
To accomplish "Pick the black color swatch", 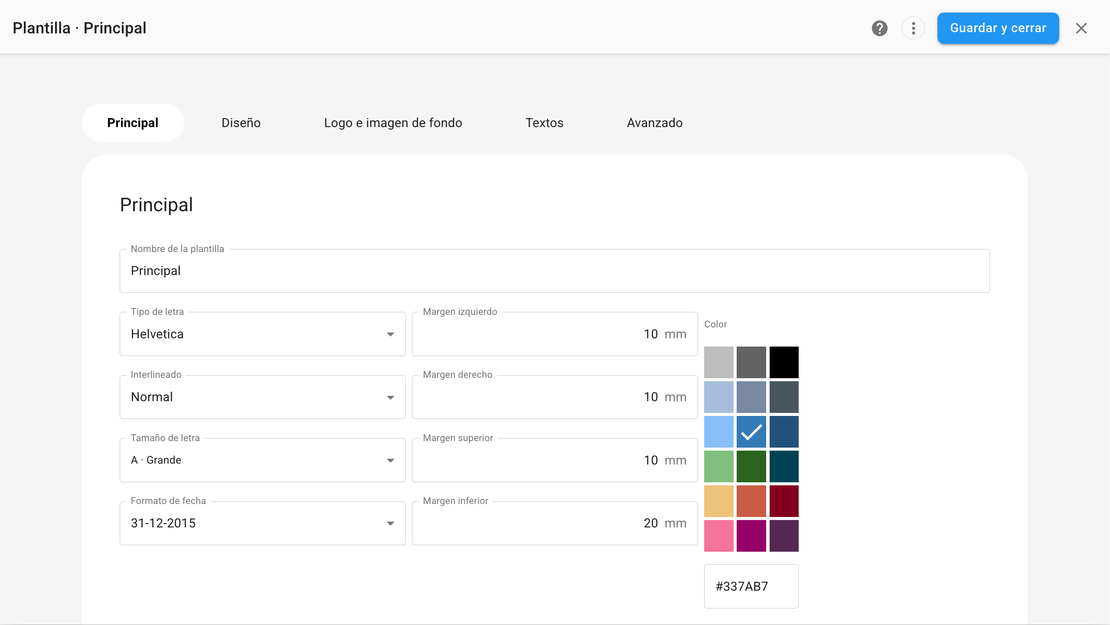I will pyautogui.click(x=784, y=362).
